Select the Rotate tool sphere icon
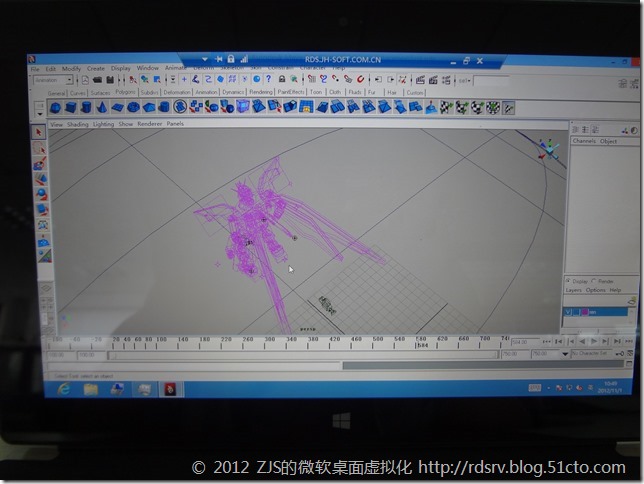This screenshot has width=644, height=484. (41, 194)
